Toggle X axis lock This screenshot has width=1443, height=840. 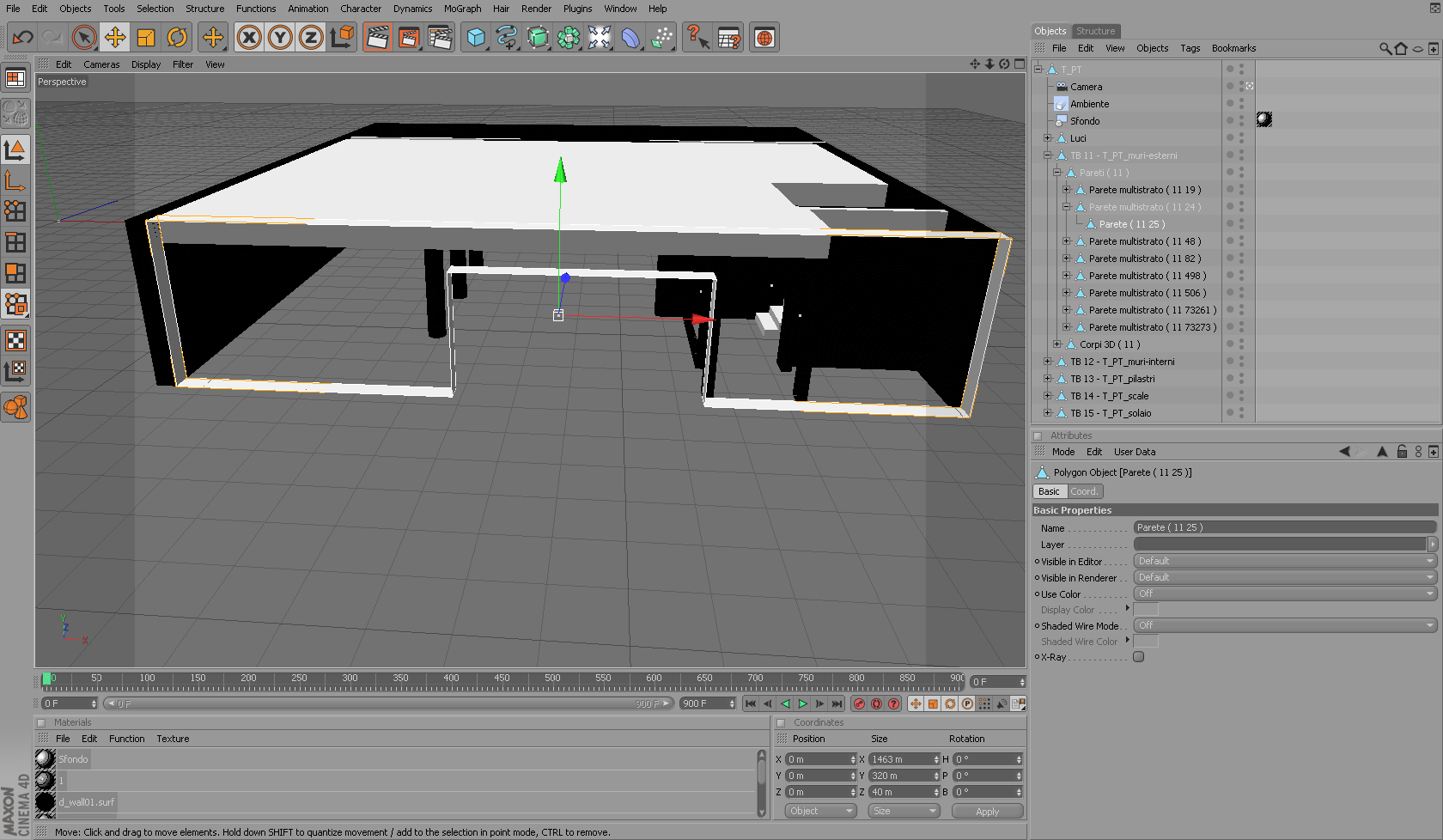point(249,38)
